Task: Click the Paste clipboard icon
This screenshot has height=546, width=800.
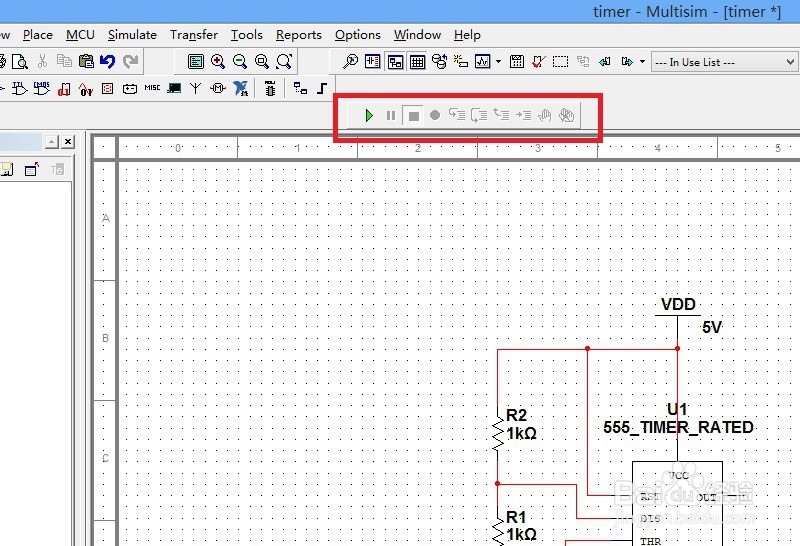Action: click(86, 61)
